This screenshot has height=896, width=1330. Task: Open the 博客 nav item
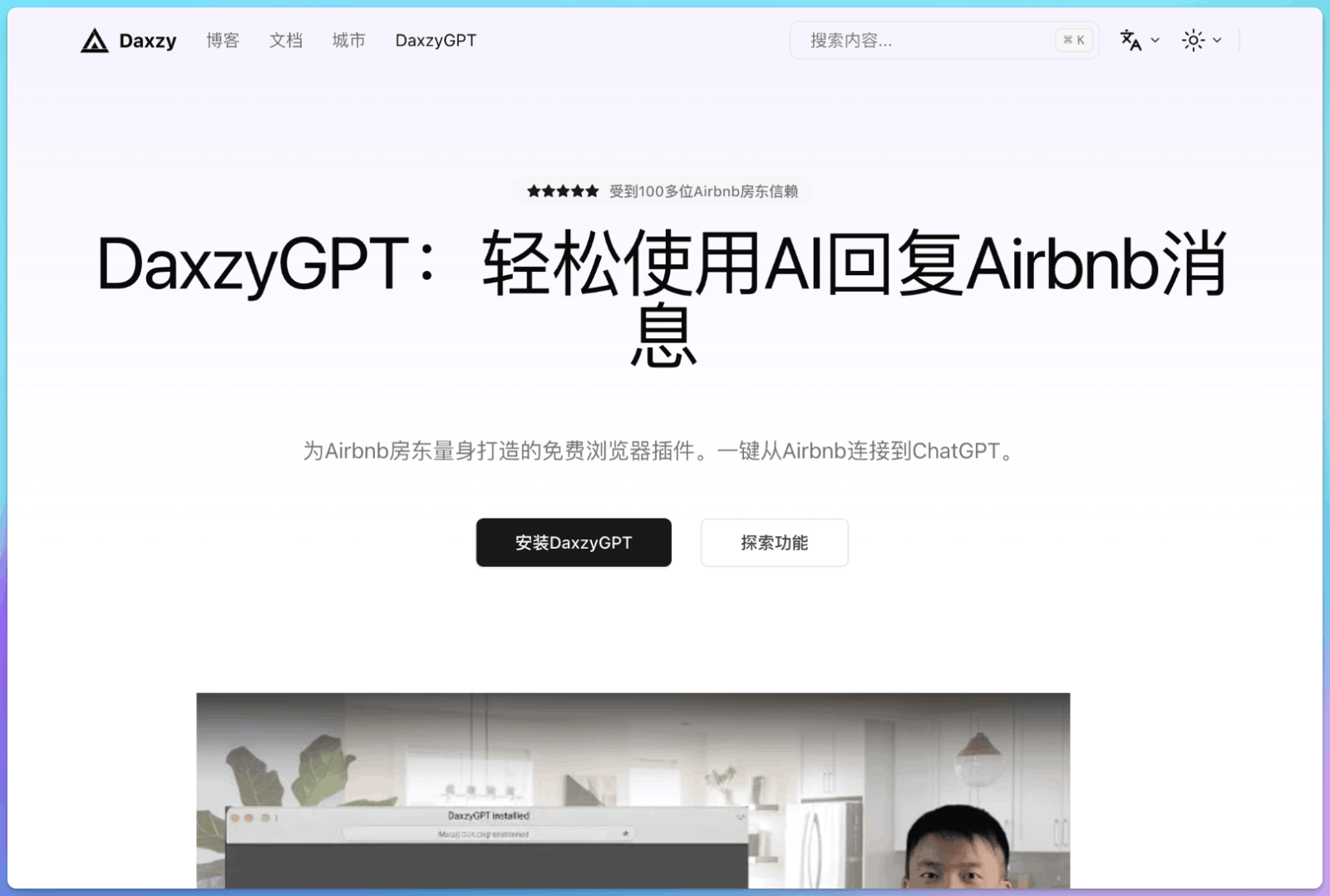click(x=223, y=41)
